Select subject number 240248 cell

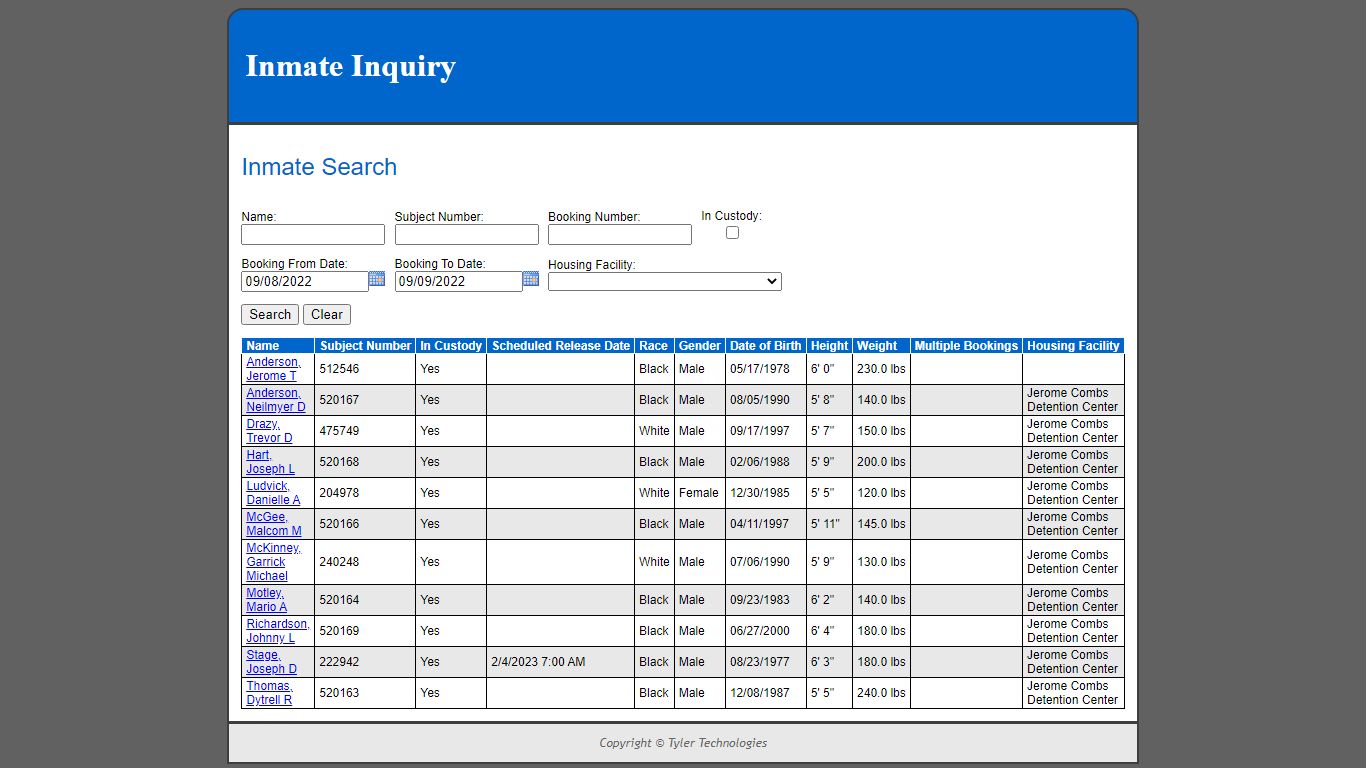click(365, 562)
